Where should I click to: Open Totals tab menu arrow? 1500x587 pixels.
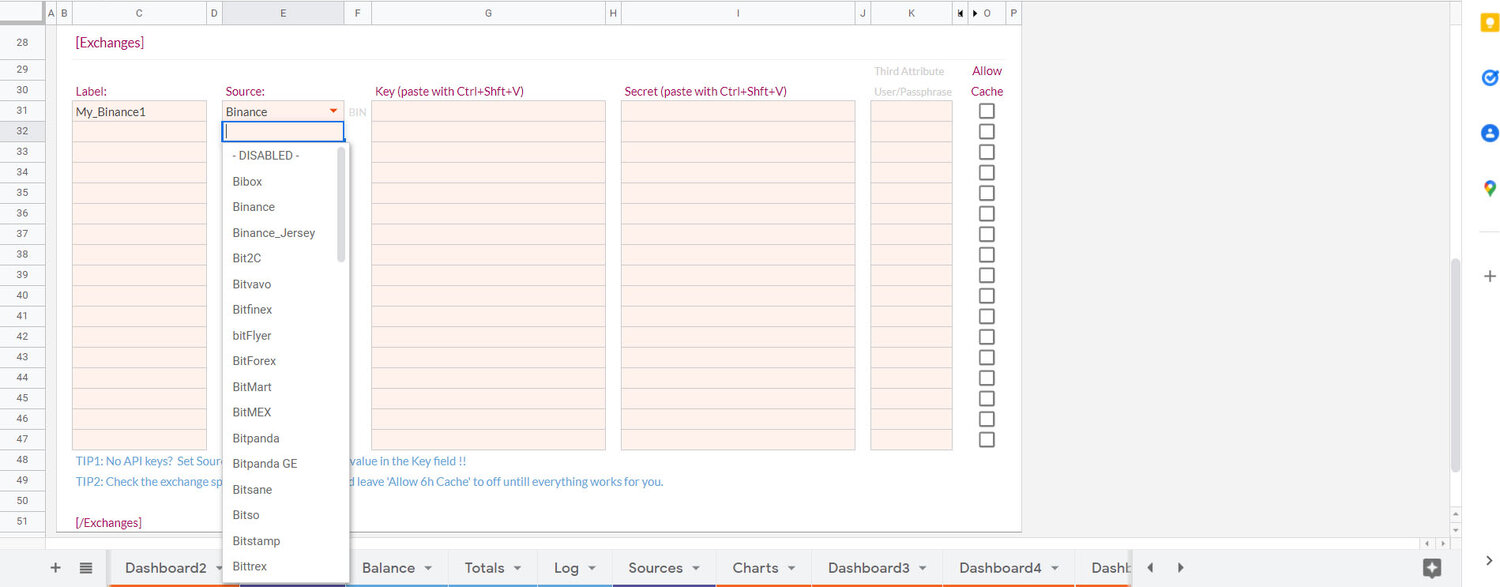(x=517, y=568)
